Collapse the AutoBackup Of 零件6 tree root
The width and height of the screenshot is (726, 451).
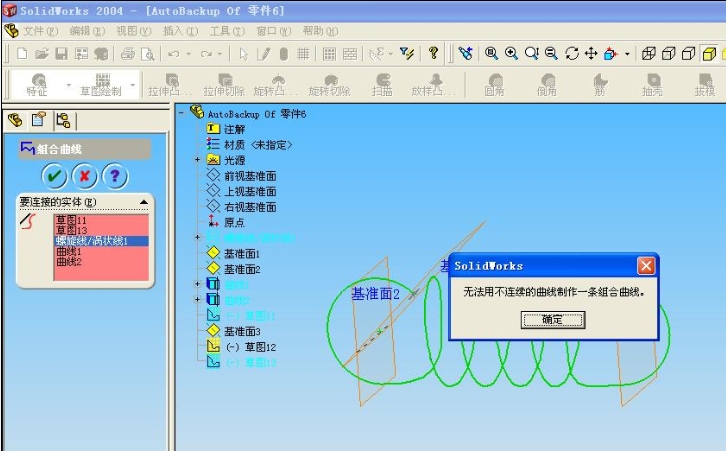pyautogui.click(x=181, y=113)
